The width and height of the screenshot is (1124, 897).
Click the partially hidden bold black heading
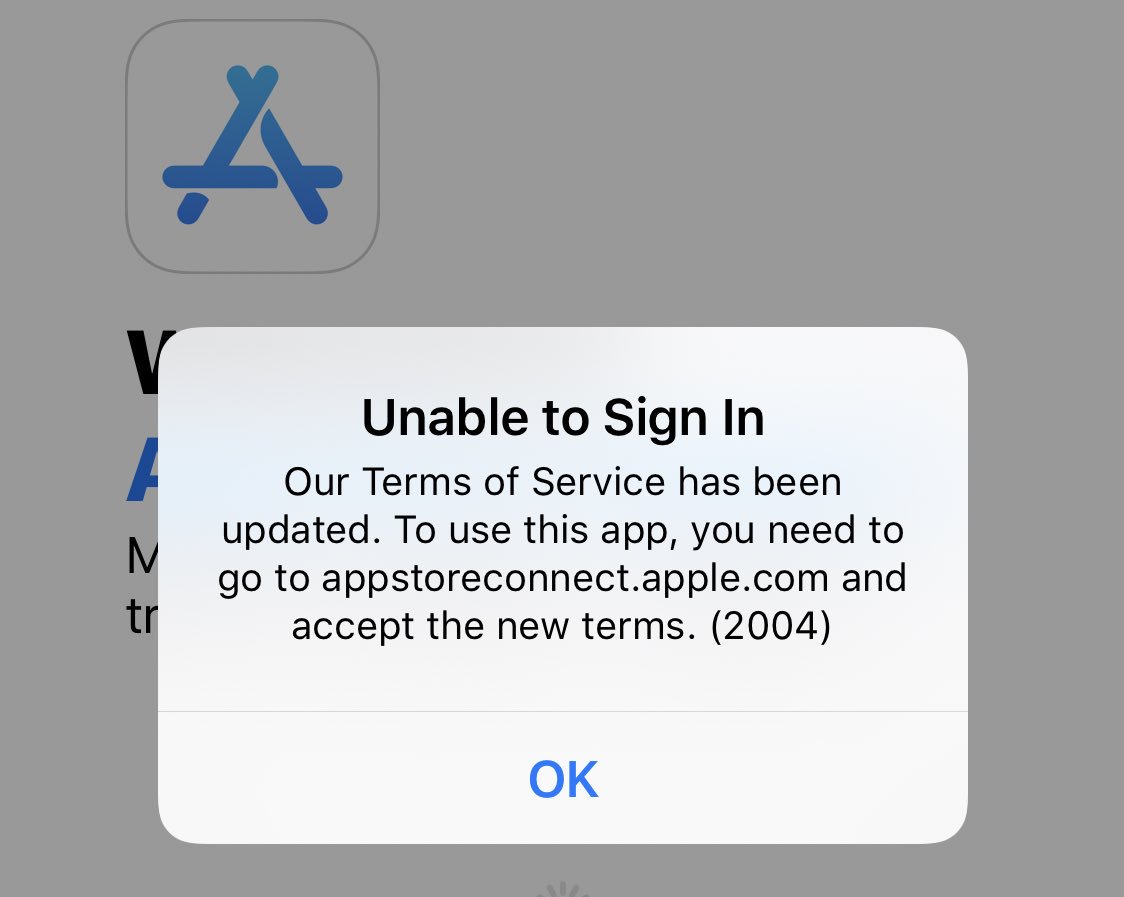tap(143, 363)
